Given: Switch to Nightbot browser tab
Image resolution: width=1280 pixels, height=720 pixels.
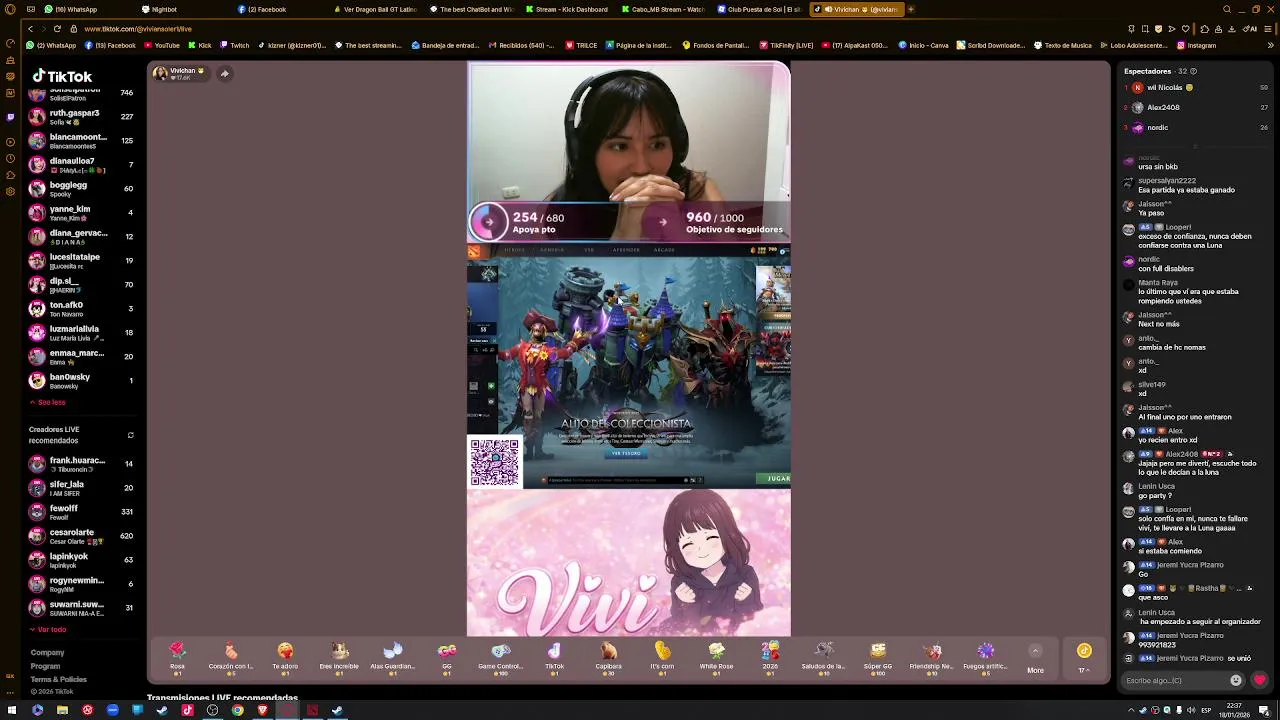Looking at the screenshot, I should point(180,9).
